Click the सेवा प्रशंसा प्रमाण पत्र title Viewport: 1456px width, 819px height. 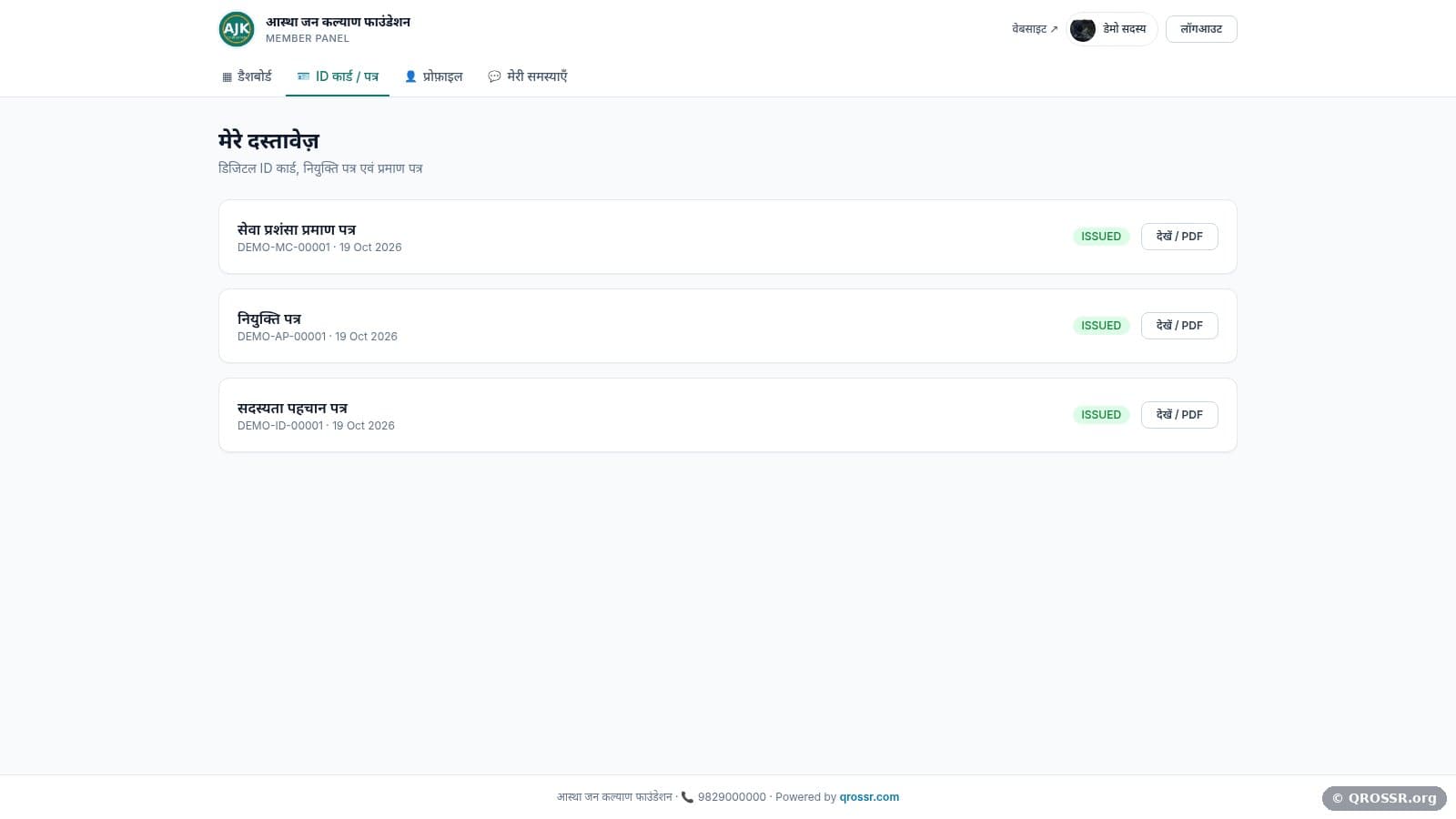(x=297, y=229)
